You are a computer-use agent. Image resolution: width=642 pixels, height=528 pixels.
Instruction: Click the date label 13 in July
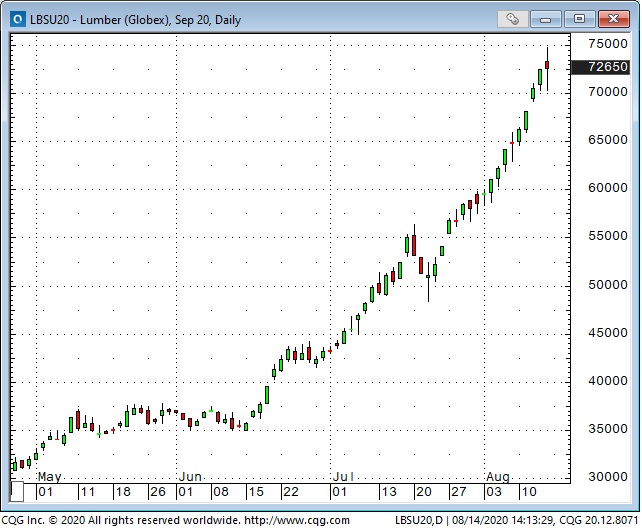pos(389,492)
